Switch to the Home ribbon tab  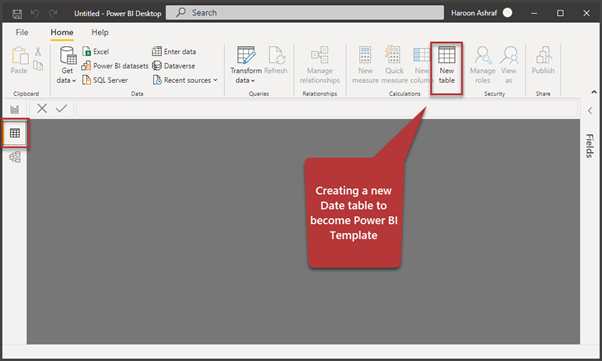click(x=62, y=32)
